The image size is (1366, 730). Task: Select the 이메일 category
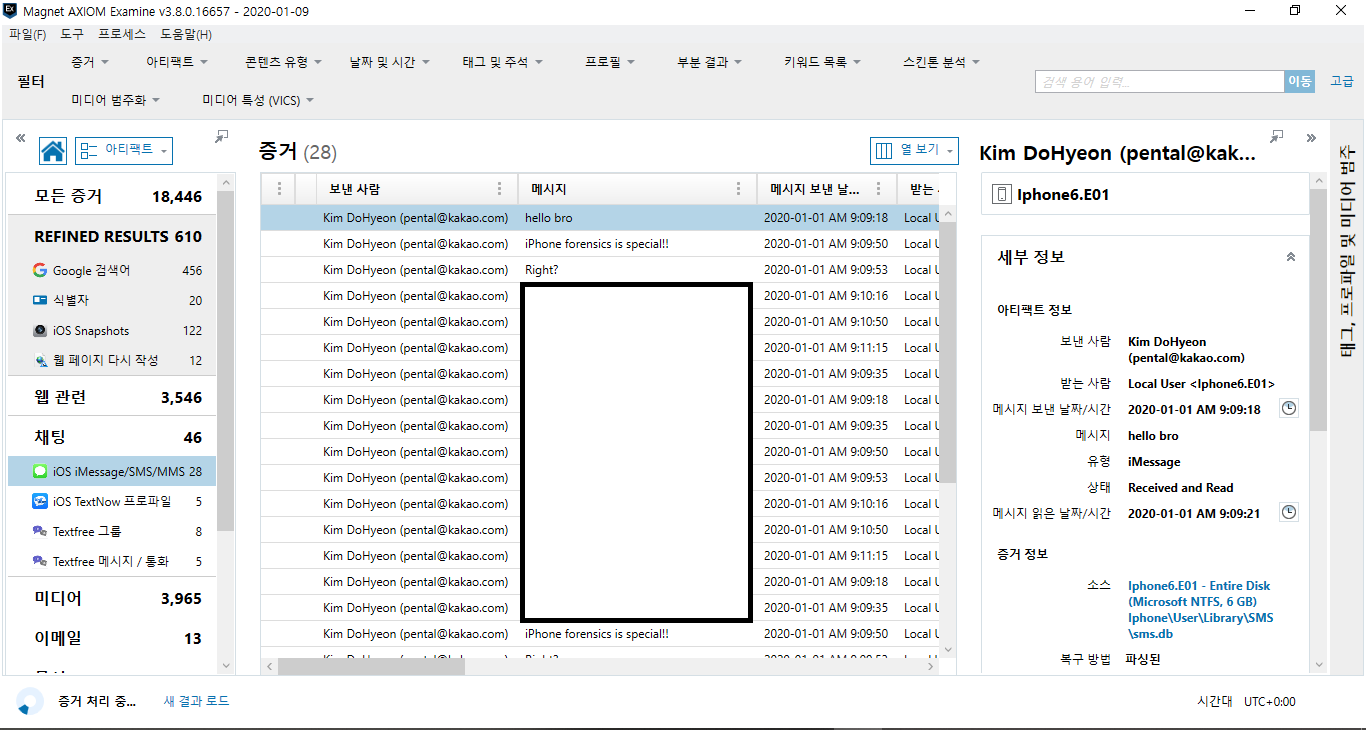[x=111, y=638]
